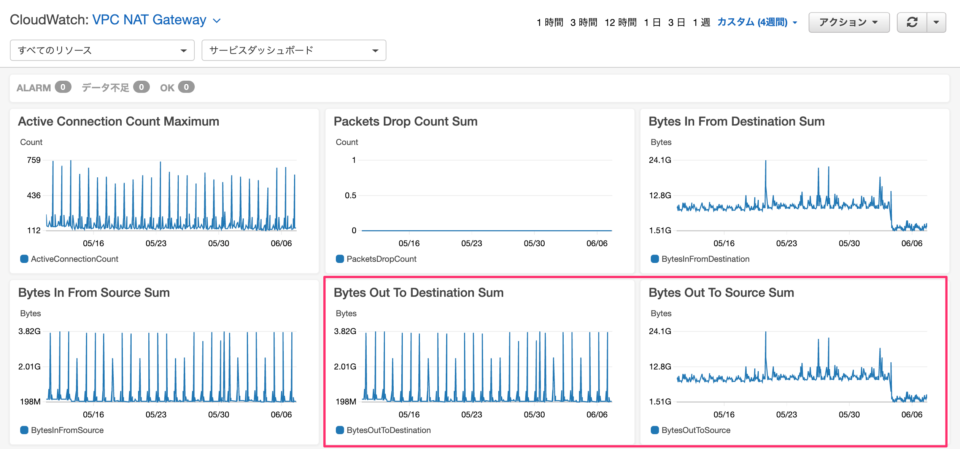Select the 1 時間 time range

pyautogui.click(x=549, y=23)
